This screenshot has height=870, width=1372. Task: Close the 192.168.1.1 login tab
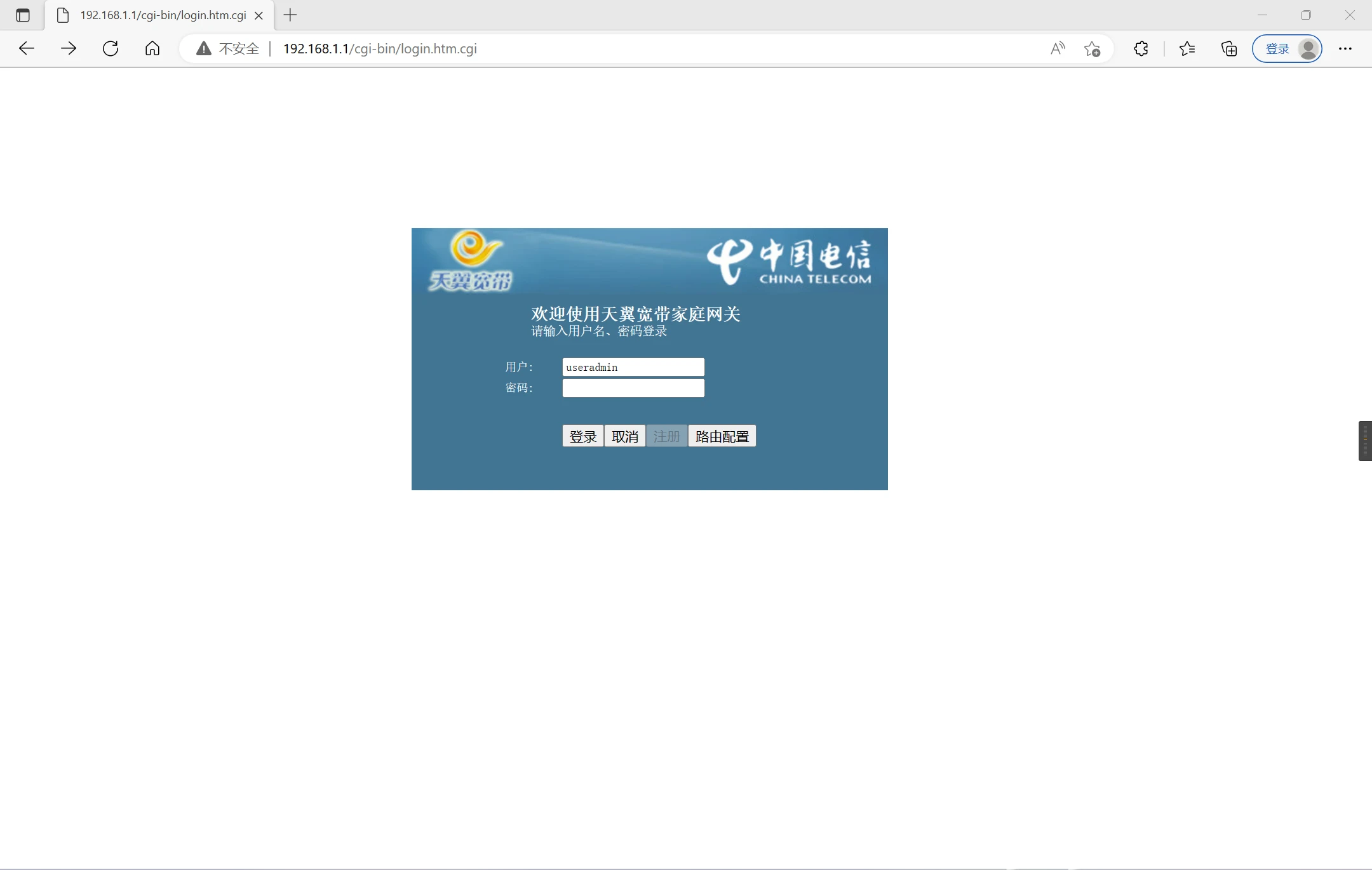tap(259, 16)
